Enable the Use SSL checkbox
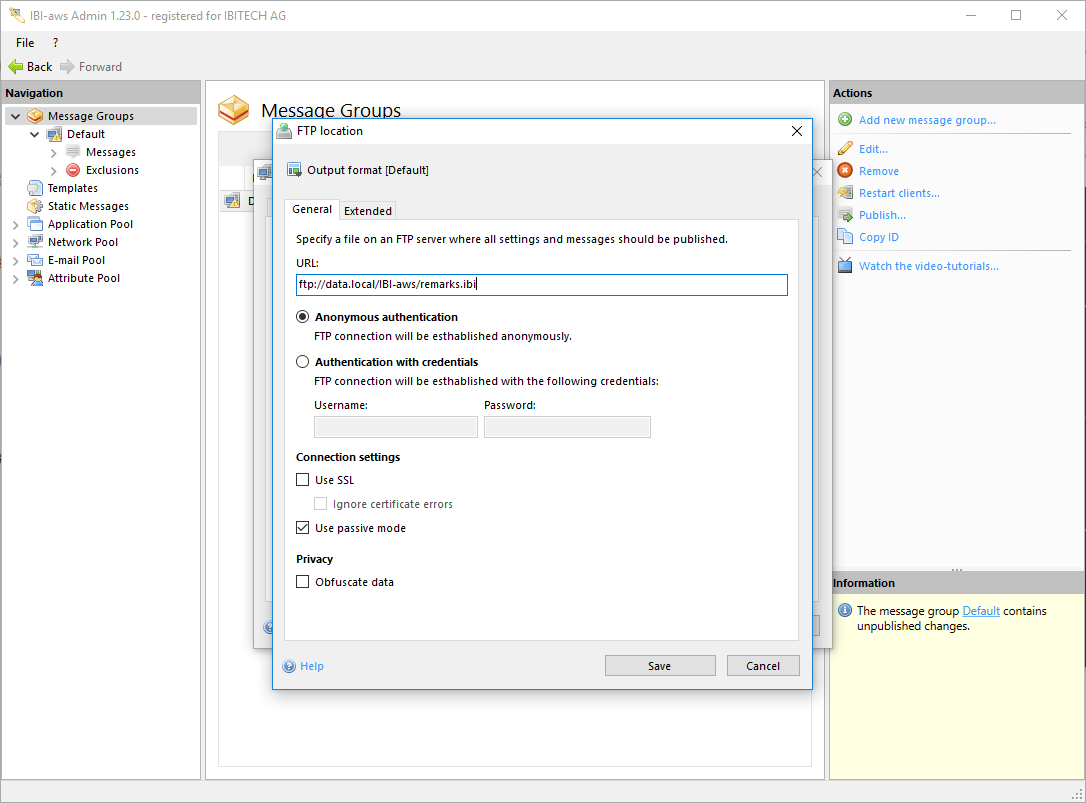This screenshot has width=1086, height=803. click(303, 480)
